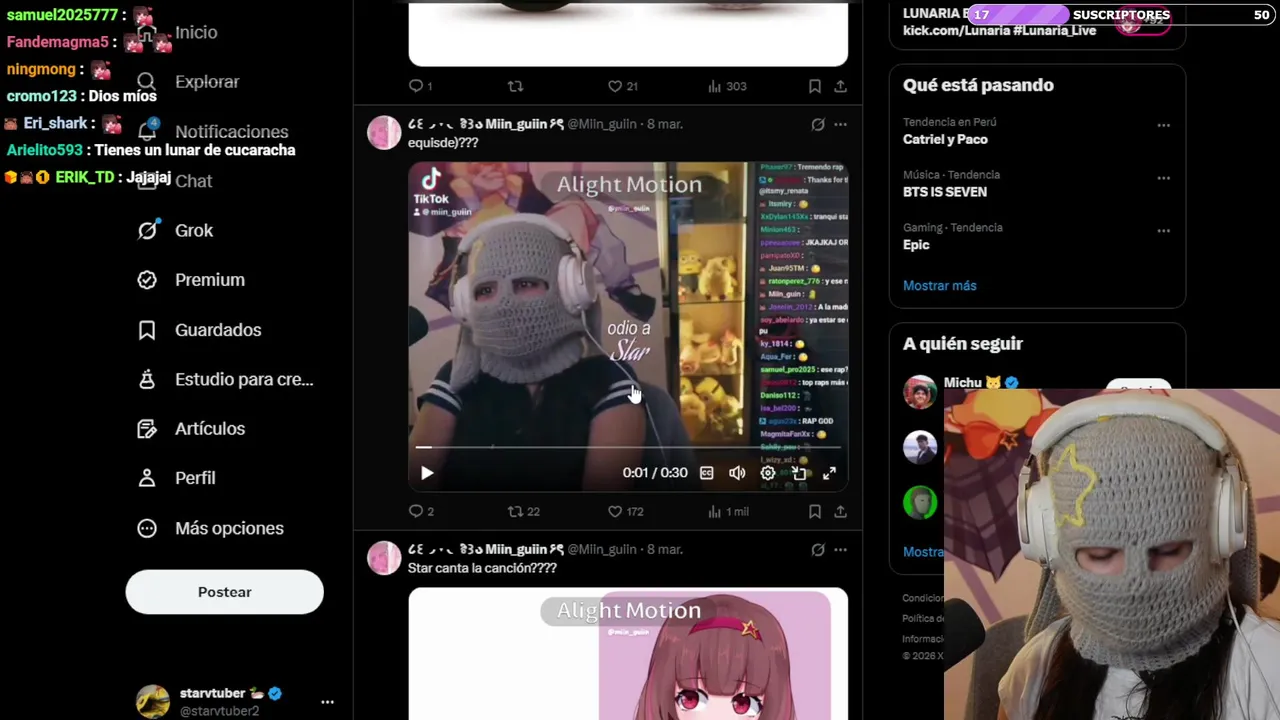Open options for BTS IS SEVEN trend
The width and height of the screenshot is (1280, 720).
(1163, 178)
